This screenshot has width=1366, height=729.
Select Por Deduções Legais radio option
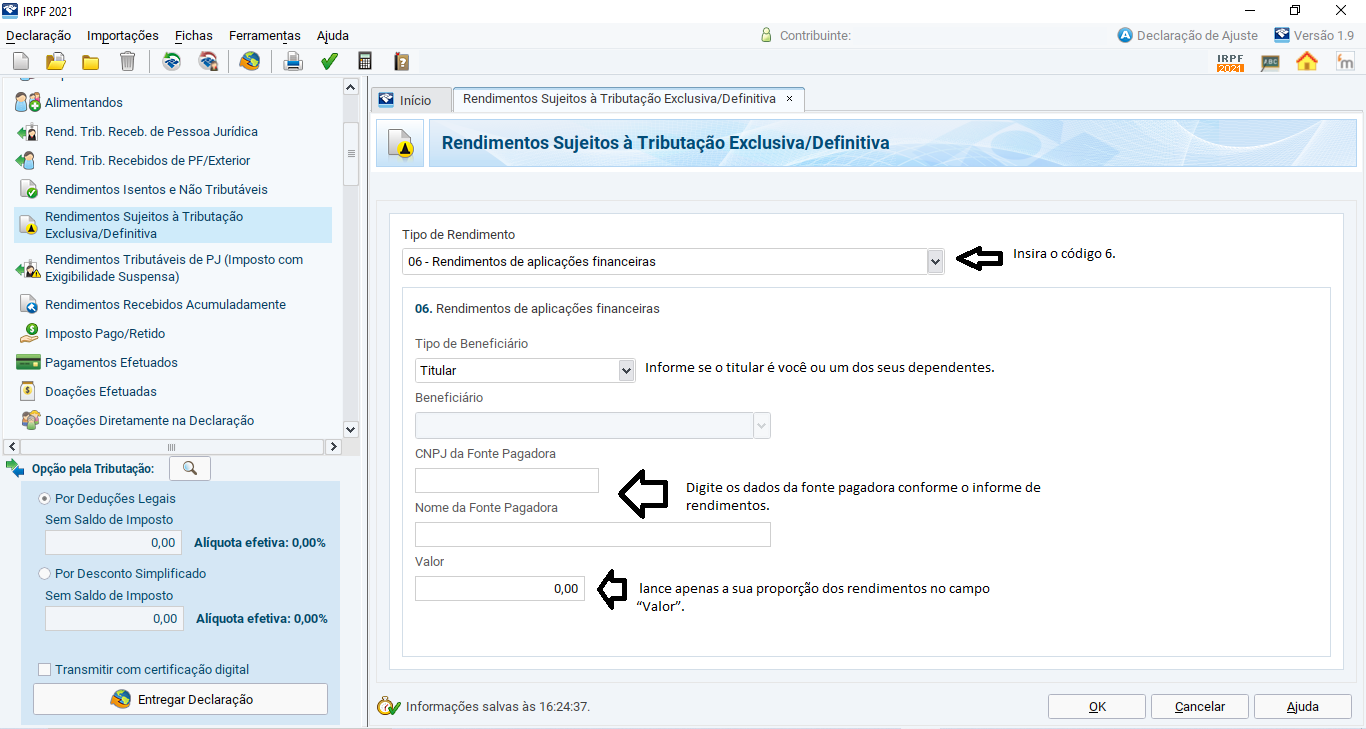pyautogui.click(x=44, y=498)
